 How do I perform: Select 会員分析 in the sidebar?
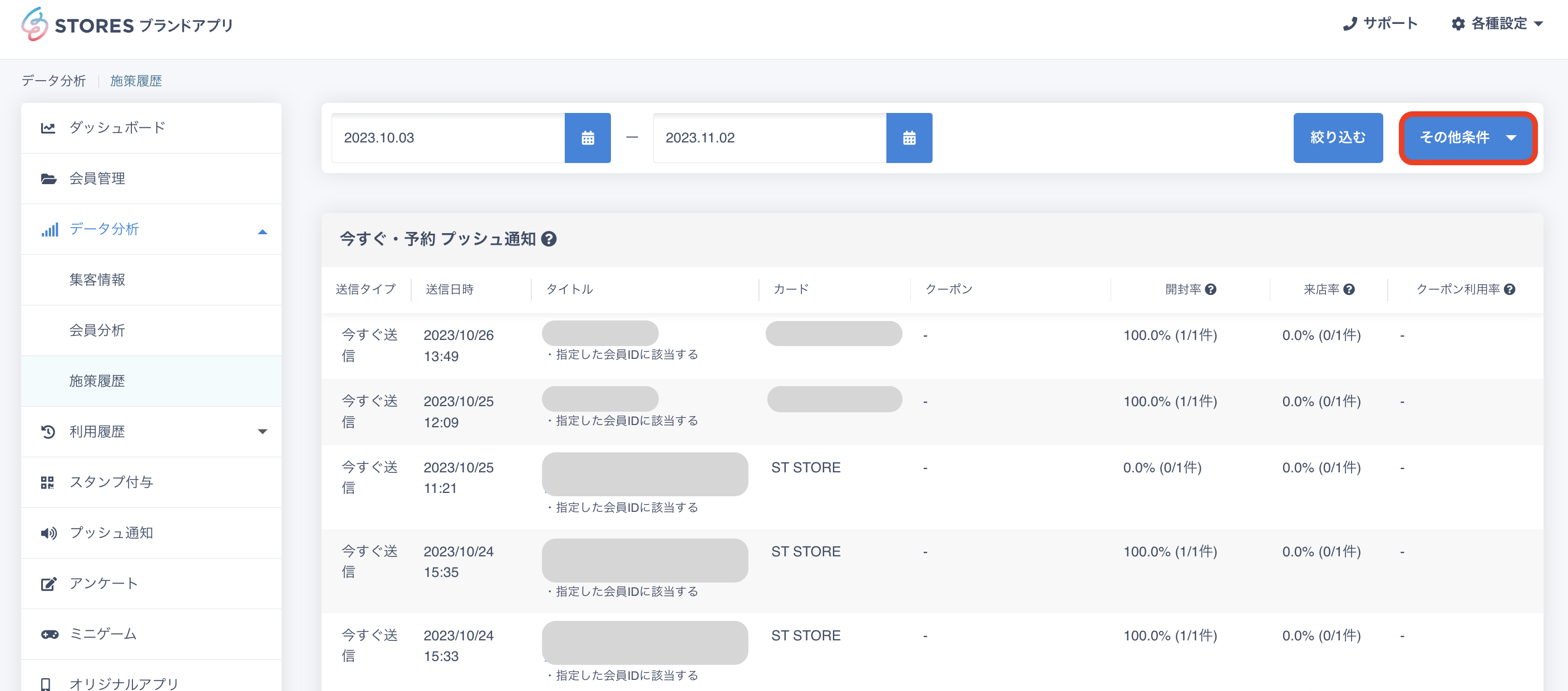97,330
